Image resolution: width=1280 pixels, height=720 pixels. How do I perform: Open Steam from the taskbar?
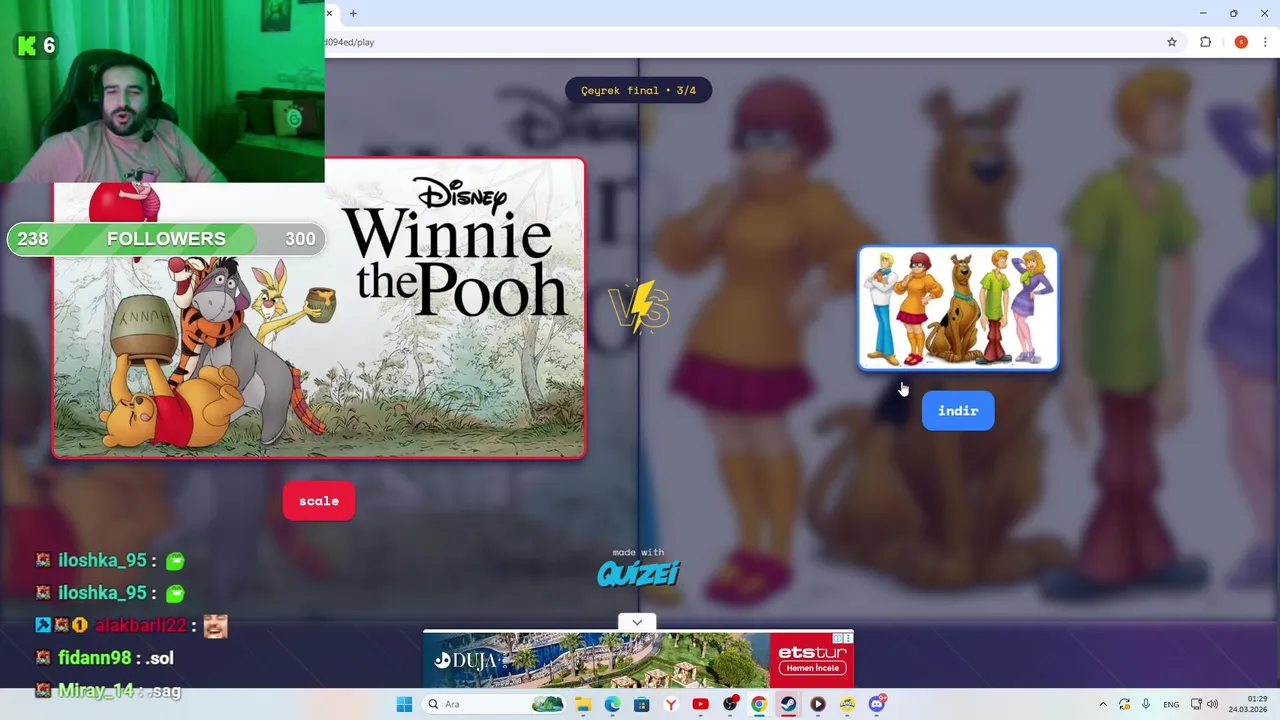[788, 704]
